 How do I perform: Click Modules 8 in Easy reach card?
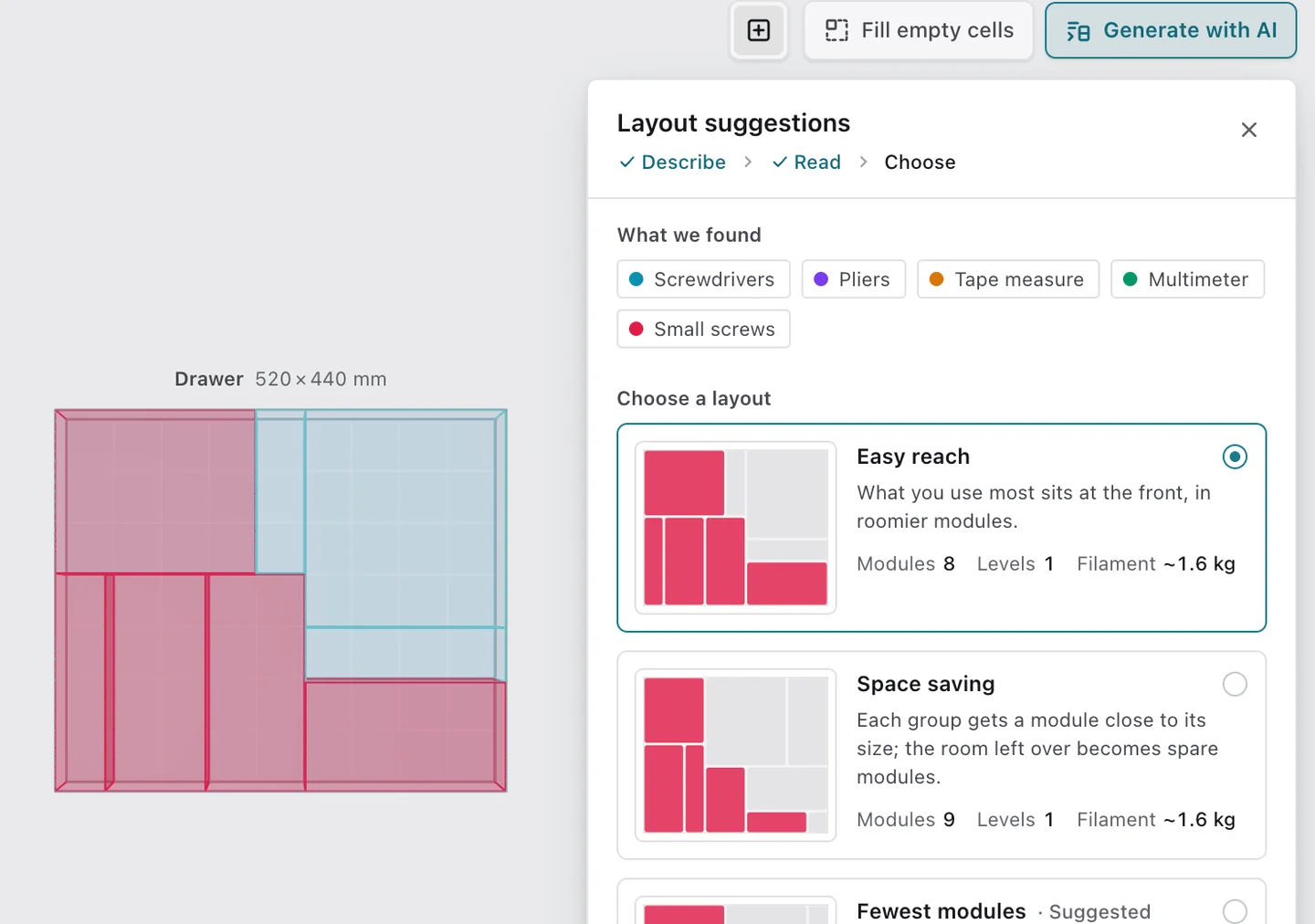tap(906, 564)
